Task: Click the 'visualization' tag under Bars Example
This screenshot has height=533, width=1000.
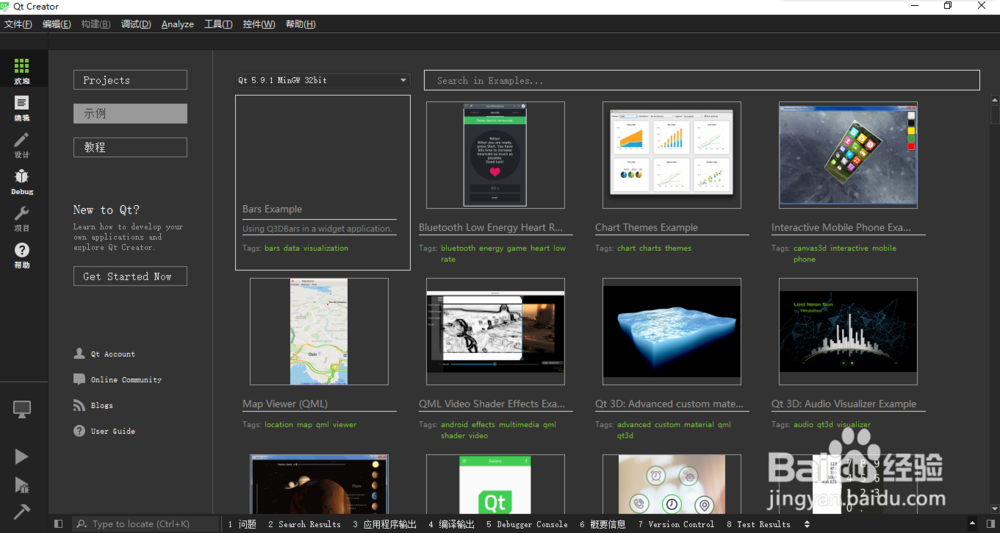Action: point(325,248)
